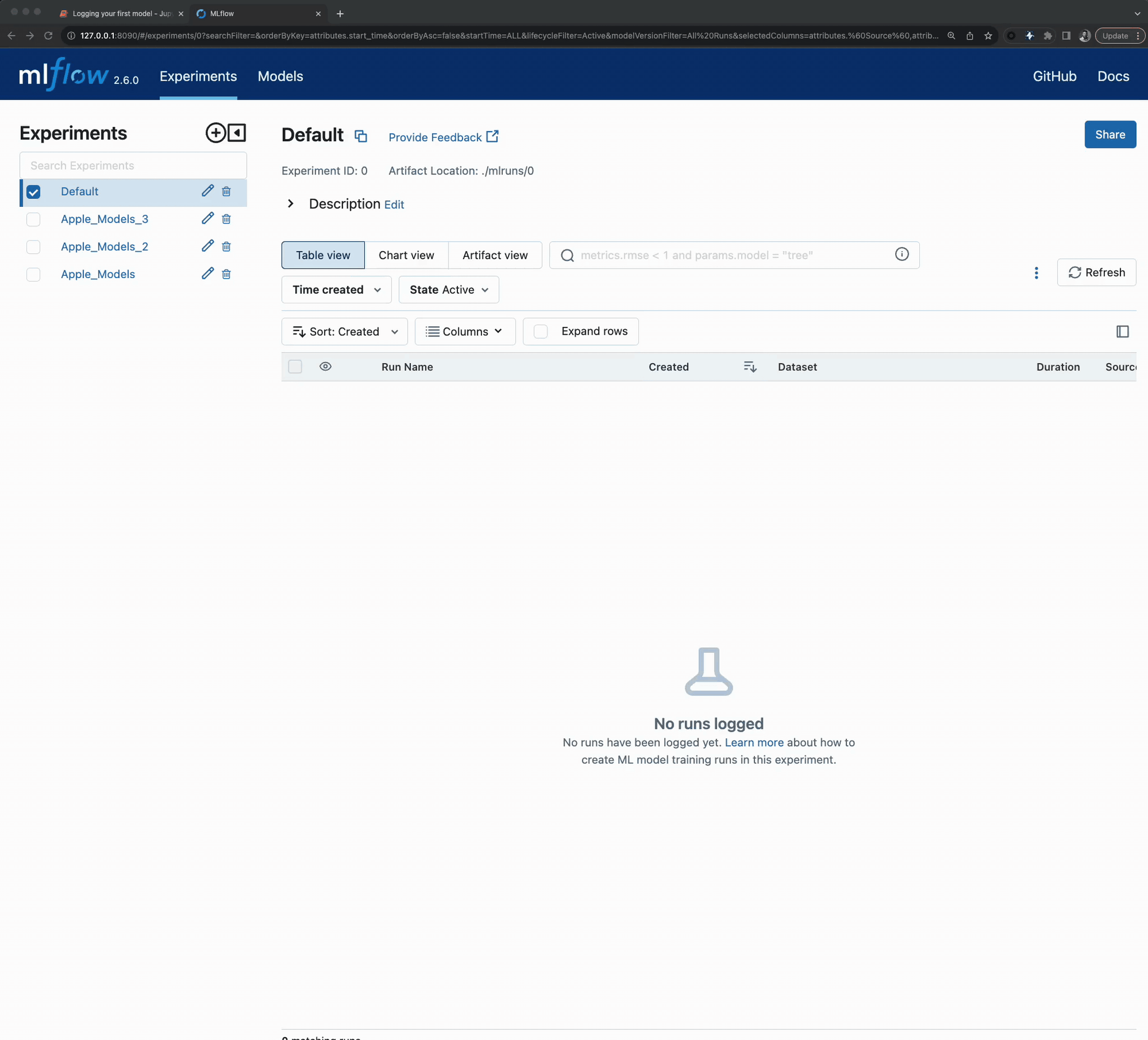Delete Apple_Models_2 with trash icon

click(x=226, y=247)
